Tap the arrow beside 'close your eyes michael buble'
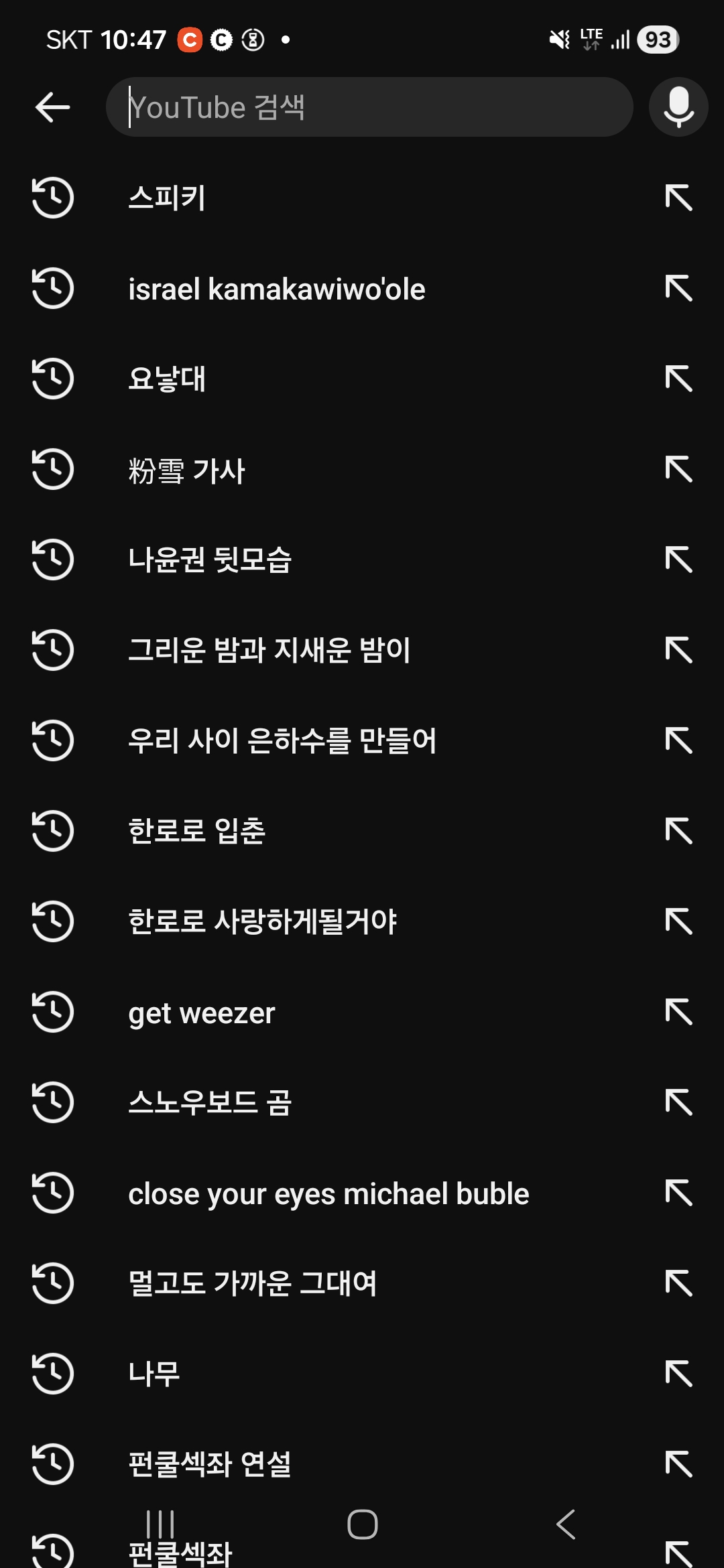This screenshot has height=1568, width=724. click(678, 1193)
